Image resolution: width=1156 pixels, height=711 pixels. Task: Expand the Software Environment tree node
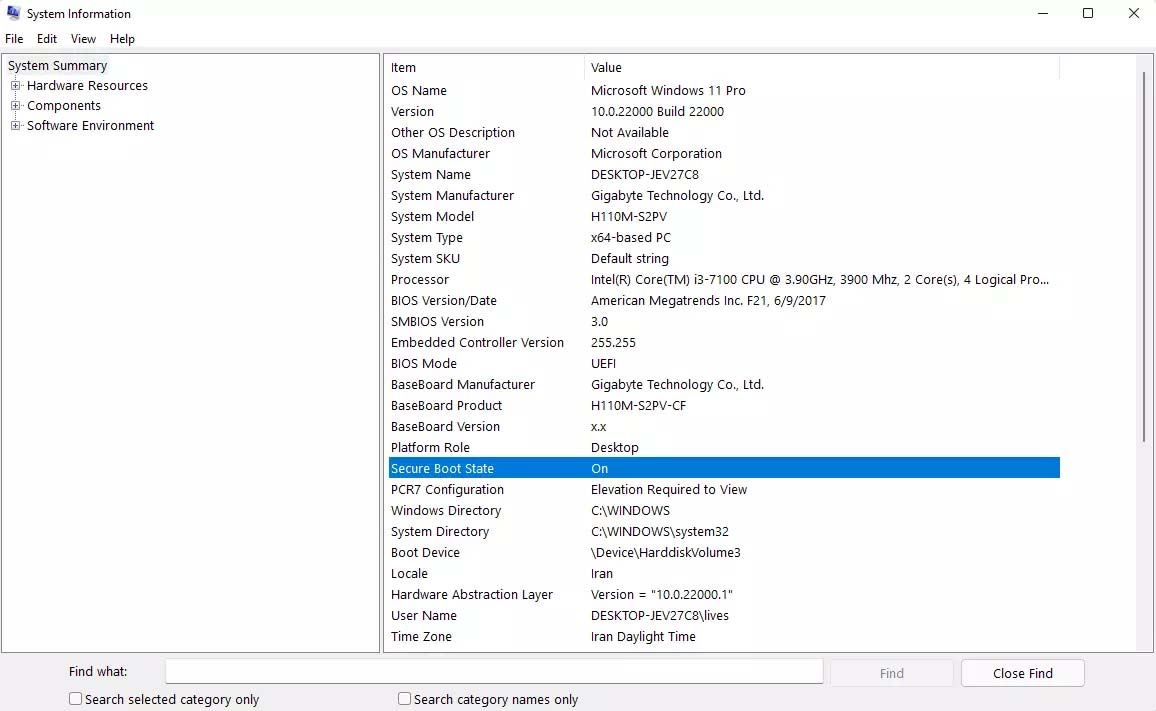(x=16, y=126)
